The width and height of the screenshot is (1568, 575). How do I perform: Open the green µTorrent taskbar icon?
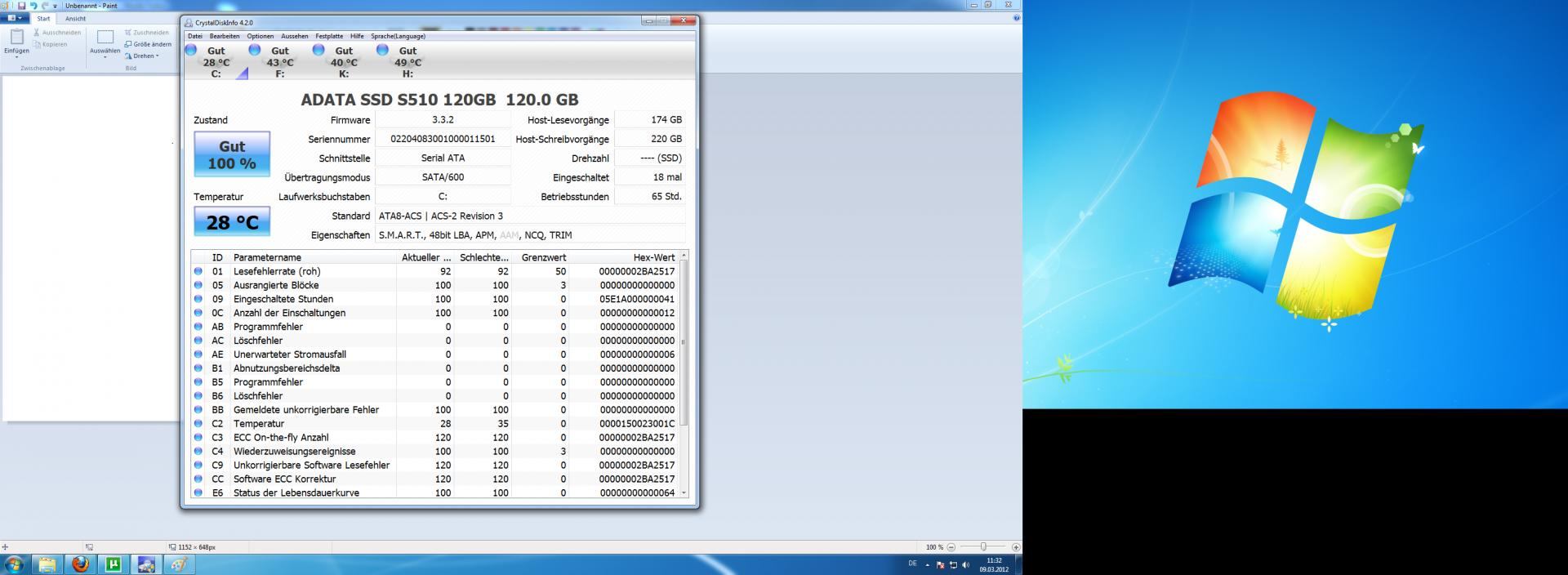click(x=114, y=564)
